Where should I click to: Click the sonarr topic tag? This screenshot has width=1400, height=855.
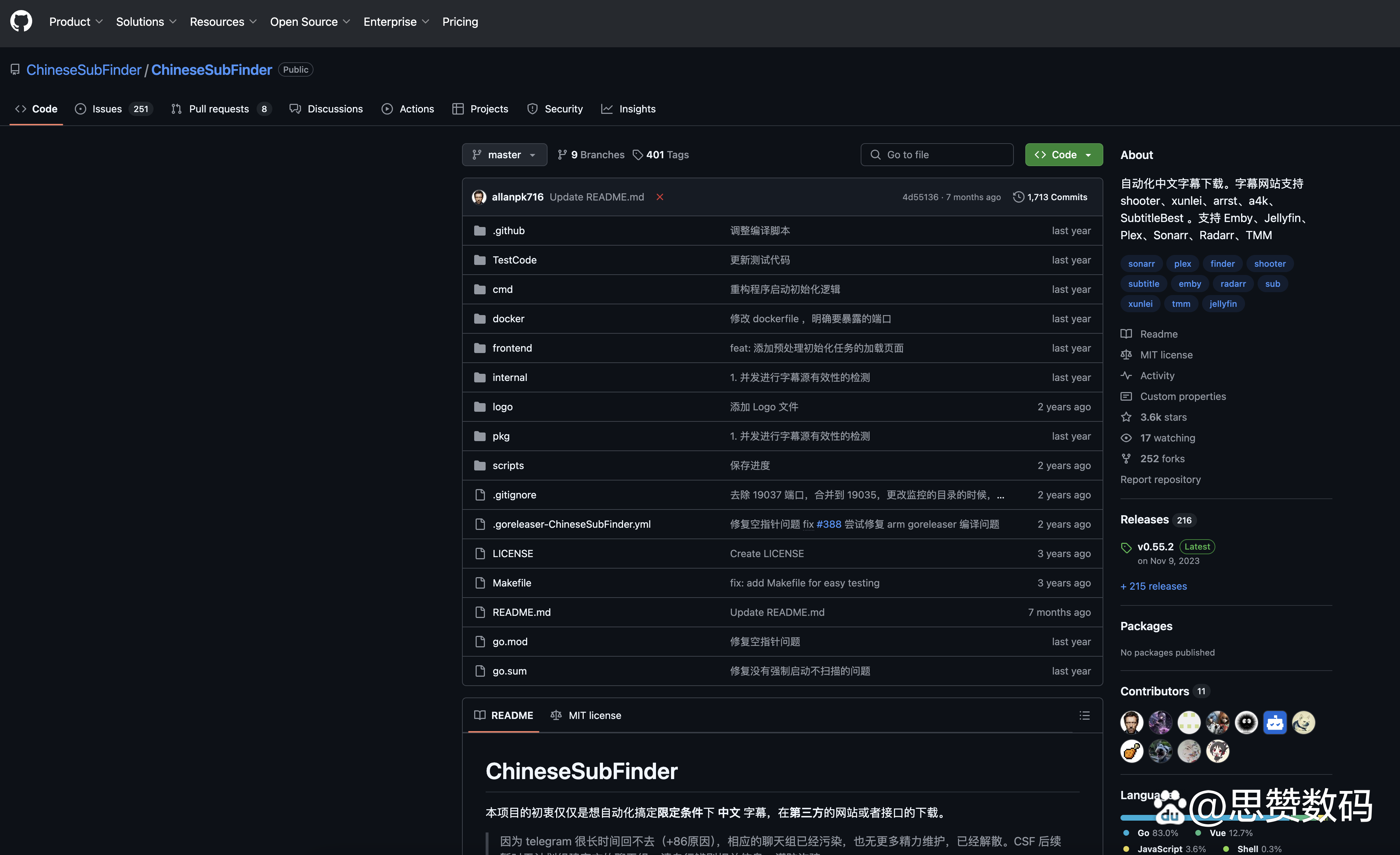[1141, 264]
